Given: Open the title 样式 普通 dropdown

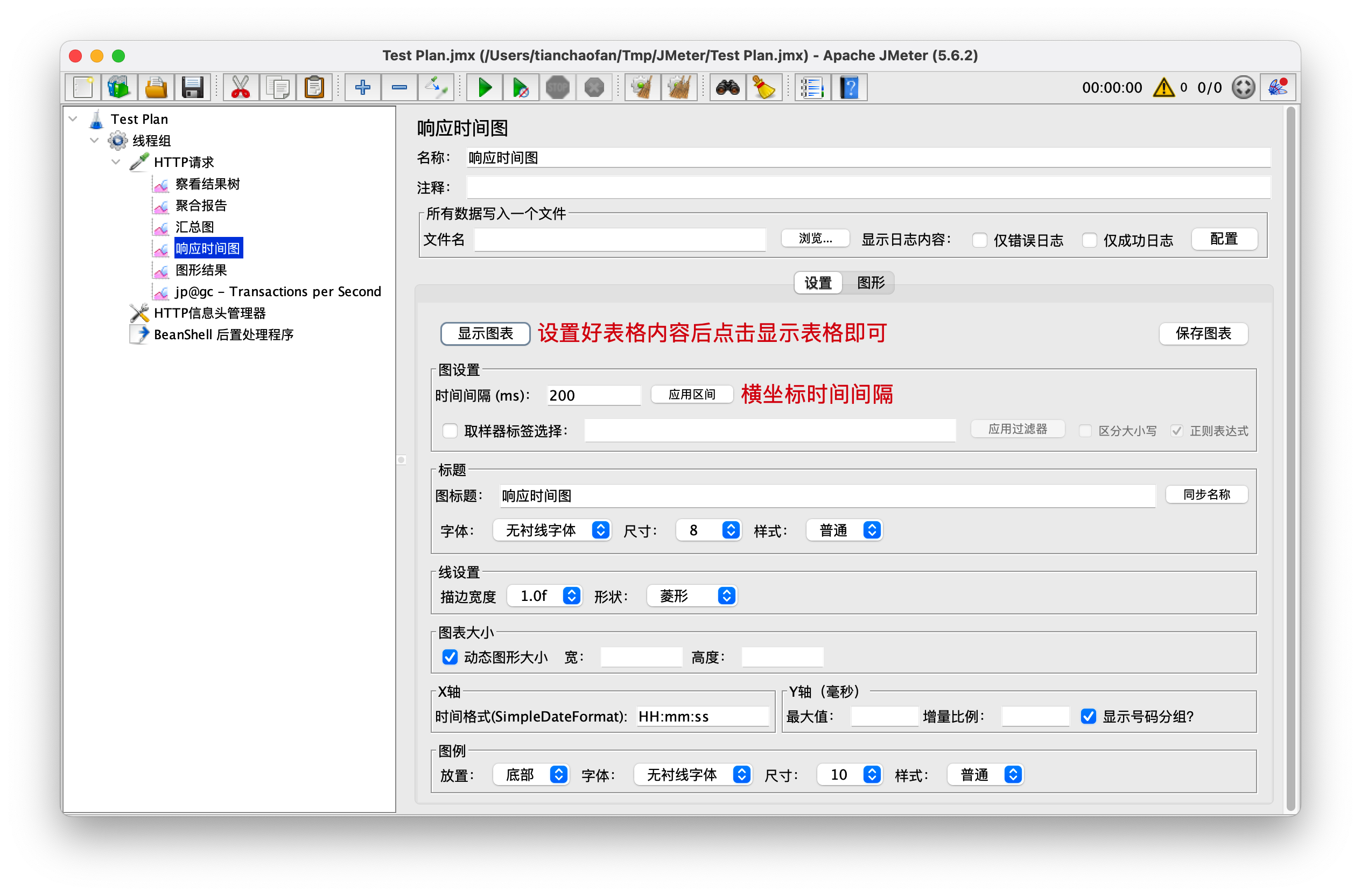Looking at the screenshot, I should coord(844,530).
